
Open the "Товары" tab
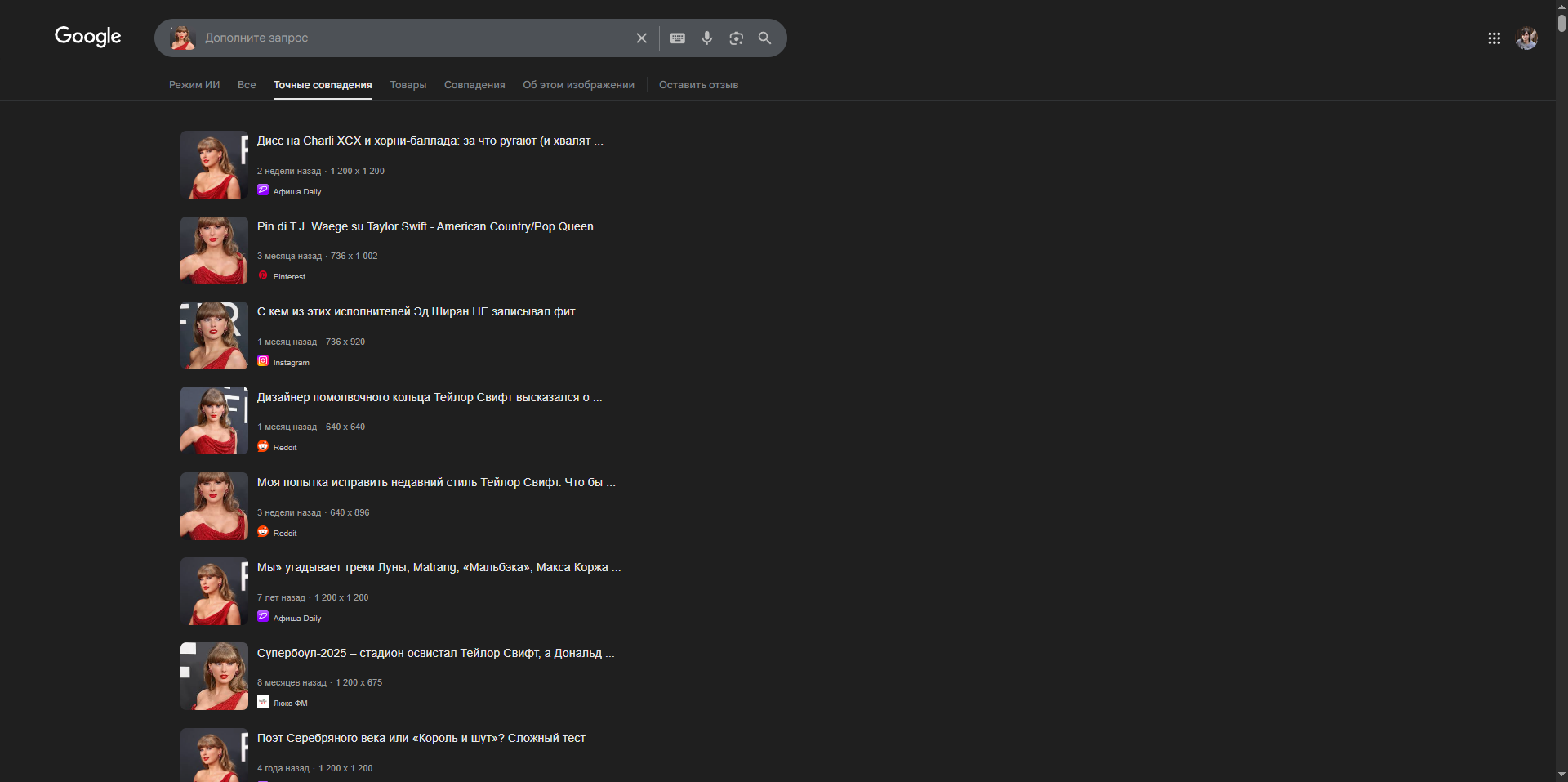408,85
